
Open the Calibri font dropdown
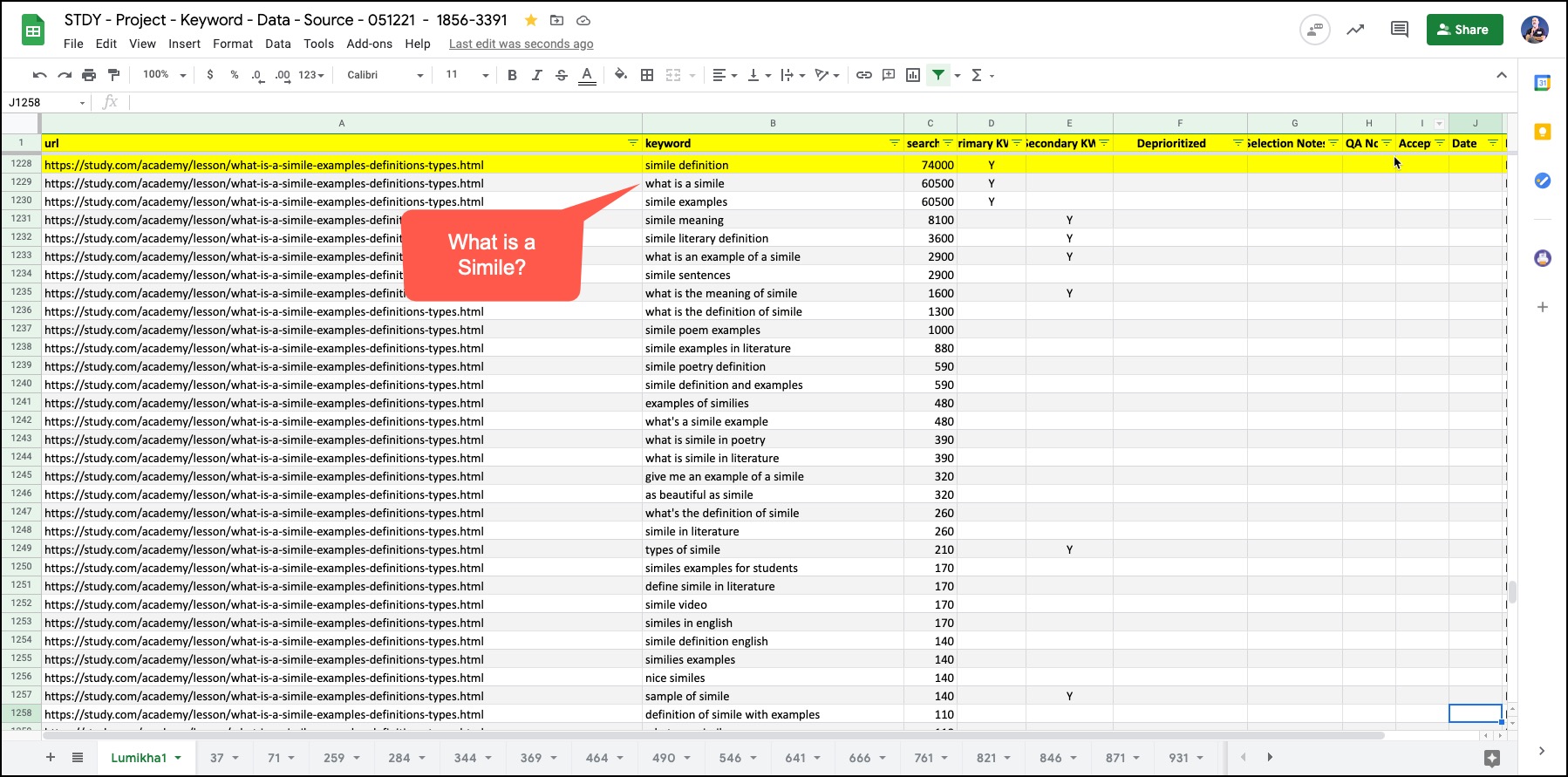tap(385, 75)
